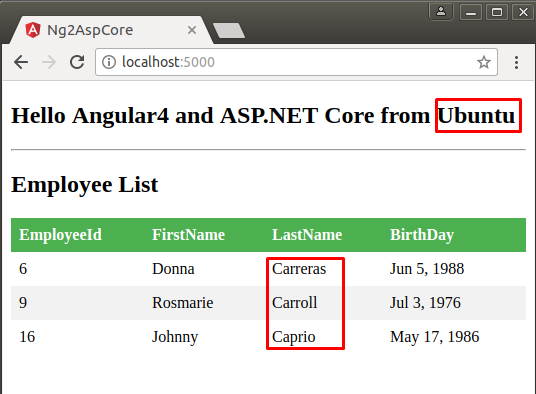Click the Hello Angular4 and ASP.NET Core heading
536x394 pixels.
click(263, 116)
